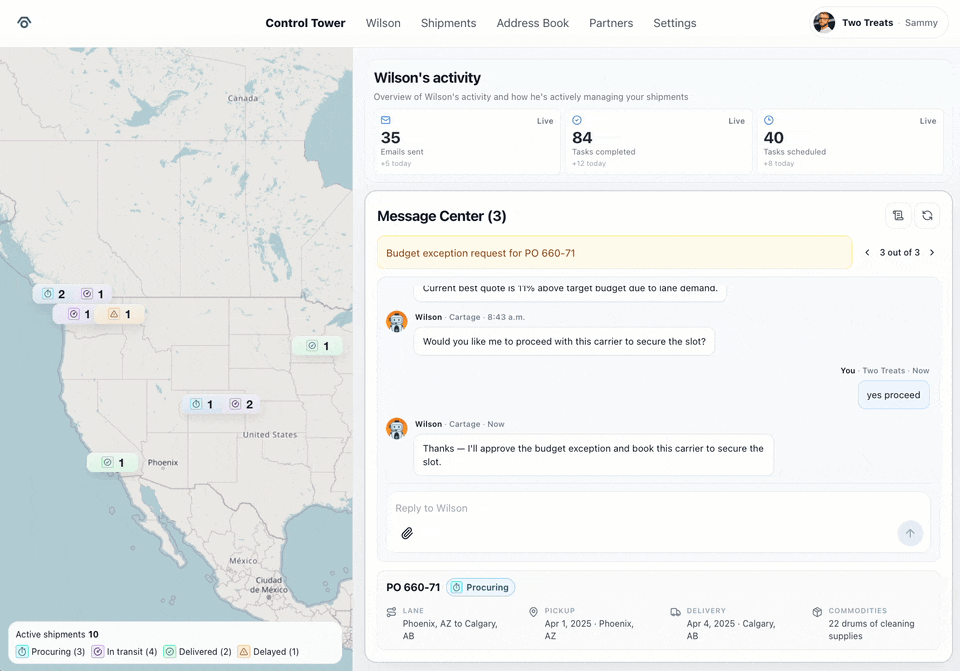
Task: Click the paperclip attachment icon
Action: tap(407, 533)
